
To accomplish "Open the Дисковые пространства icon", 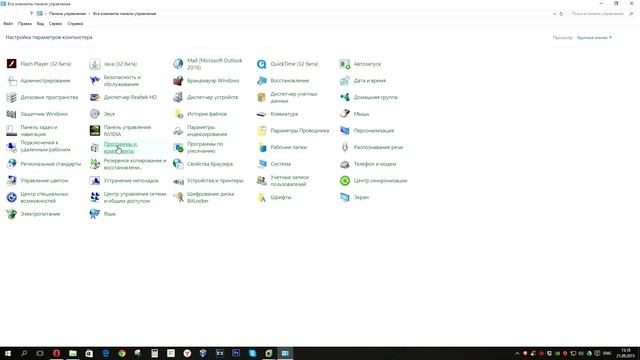I will [11, 97].
